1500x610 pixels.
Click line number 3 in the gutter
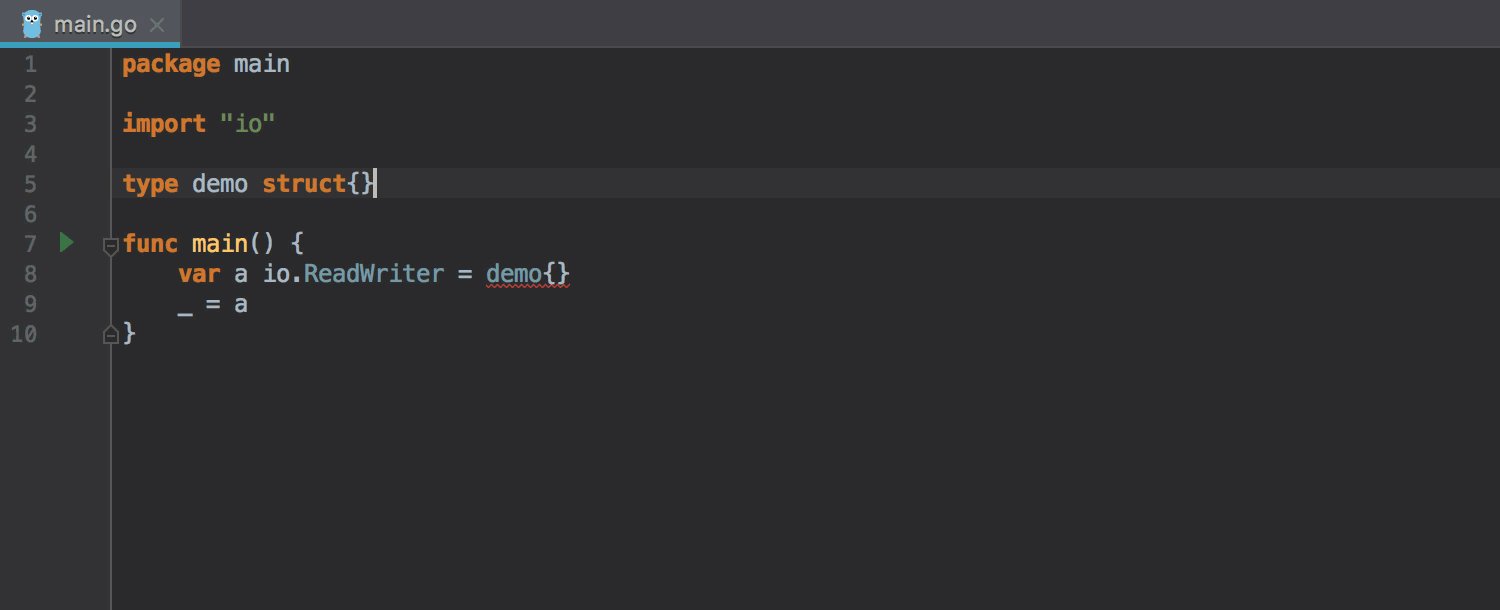pyautogui.click(x=29, y=124)
